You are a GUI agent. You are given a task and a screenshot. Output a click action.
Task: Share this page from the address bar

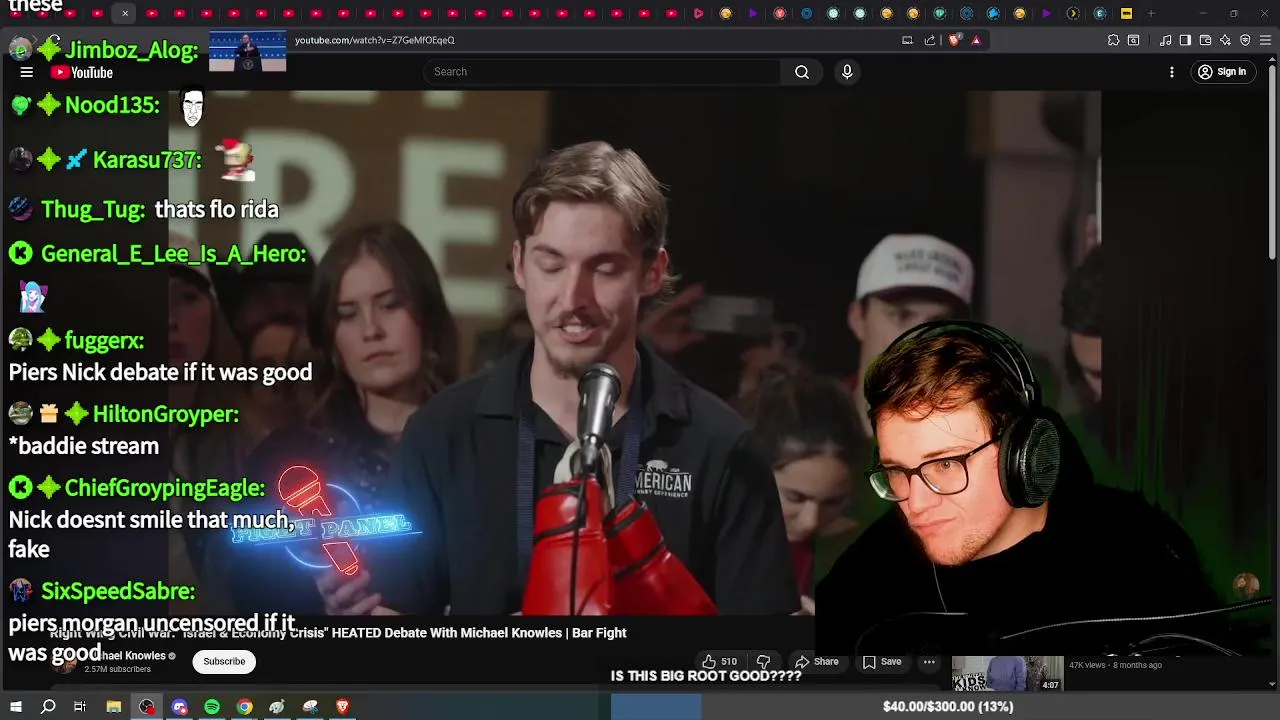pyautogui.click(x=930, y=40)
